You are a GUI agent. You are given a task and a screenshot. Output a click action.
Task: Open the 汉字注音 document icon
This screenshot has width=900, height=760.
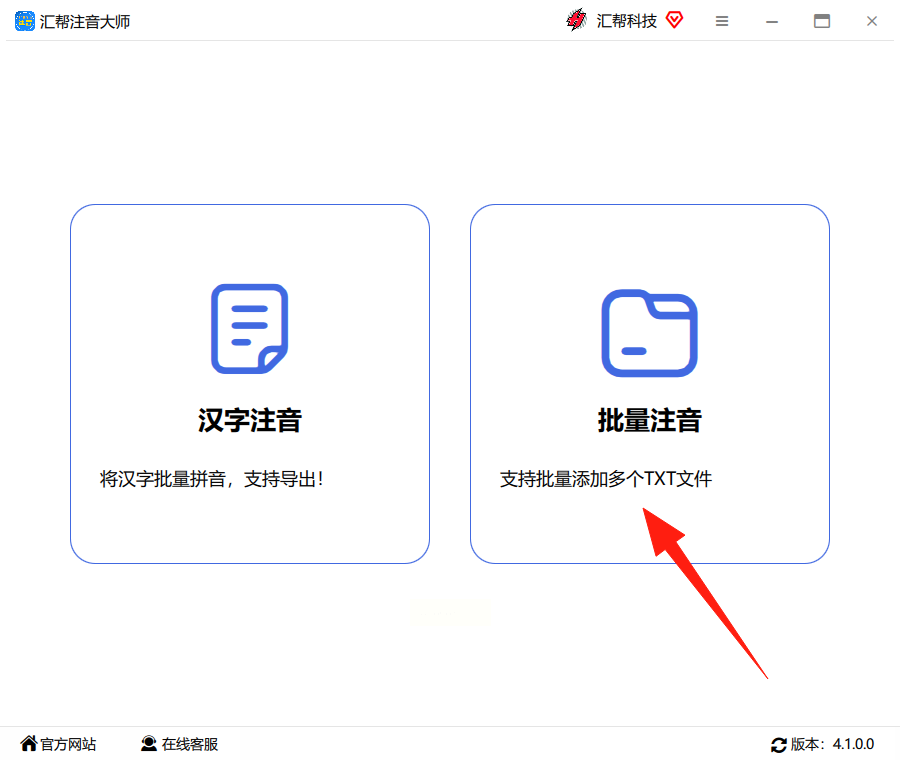pyautogui.click(x=250, y=329)
